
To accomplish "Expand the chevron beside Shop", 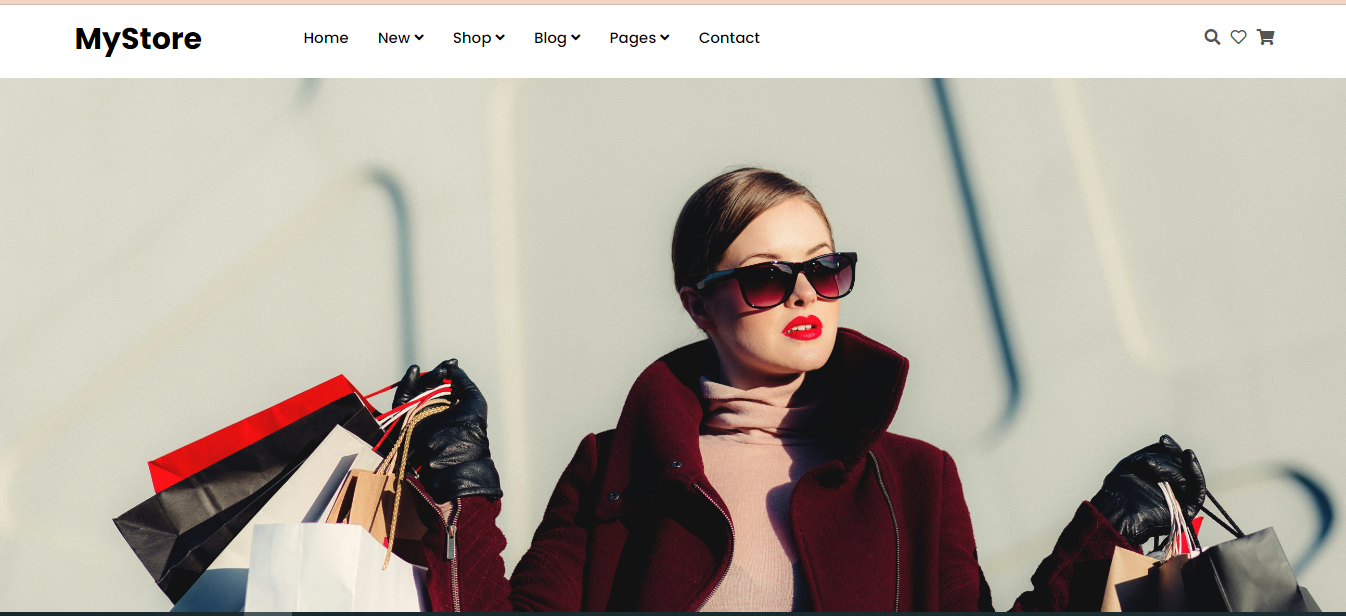I will (500, 38).
